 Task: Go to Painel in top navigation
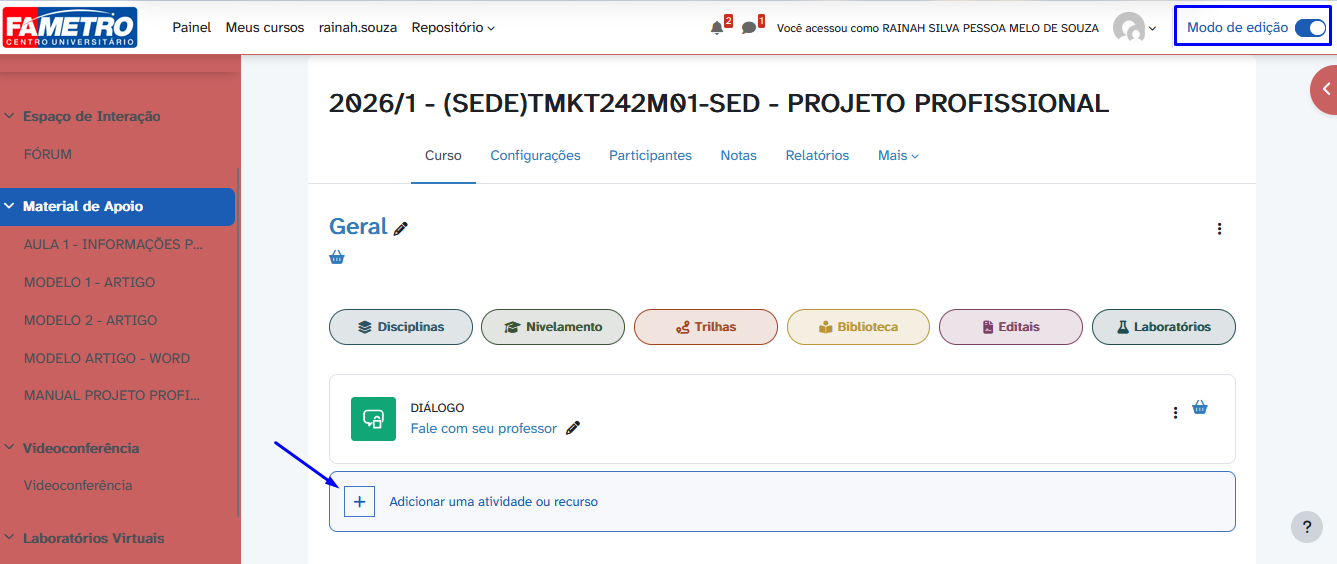[x=192, y=28]
